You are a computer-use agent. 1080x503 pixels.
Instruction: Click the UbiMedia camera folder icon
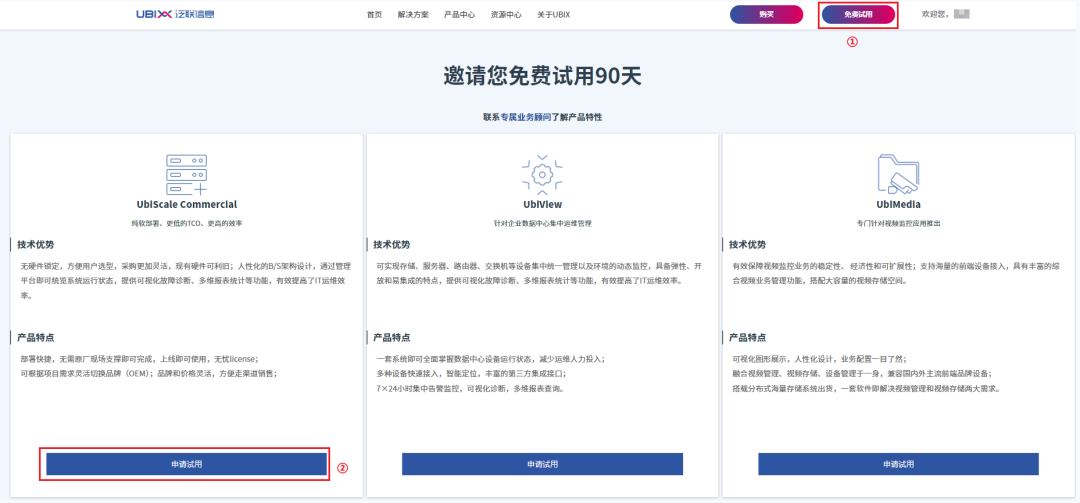tap(898, 174)
